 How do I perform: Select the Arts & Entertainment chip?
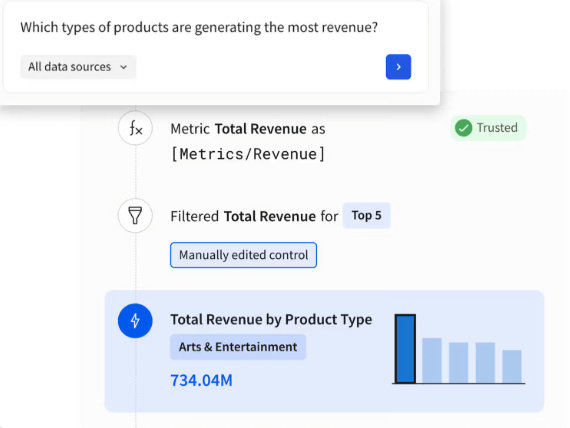coord(238,347)
